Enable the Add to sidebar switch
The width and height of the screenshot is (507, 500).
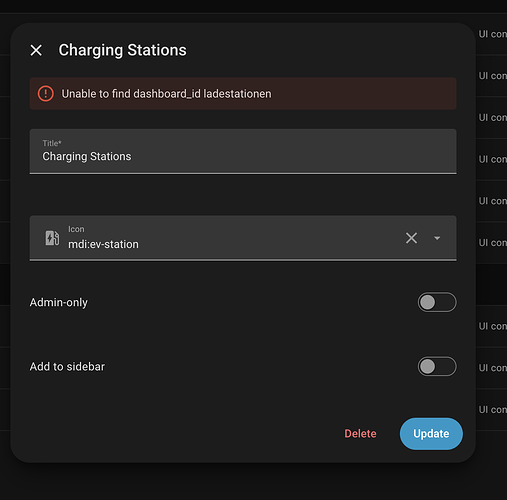point(437,366)
